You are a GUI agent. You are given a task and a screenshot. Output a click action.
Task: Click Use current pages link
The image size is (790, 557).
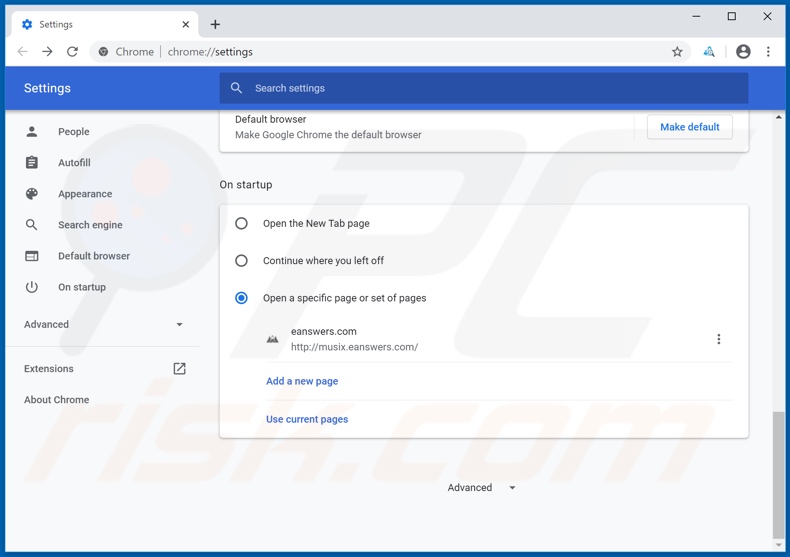point(307,419)
